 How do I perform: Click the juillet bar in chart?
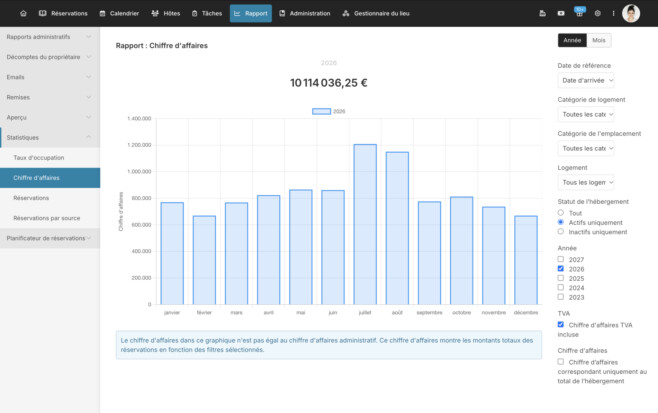(365, 225)
